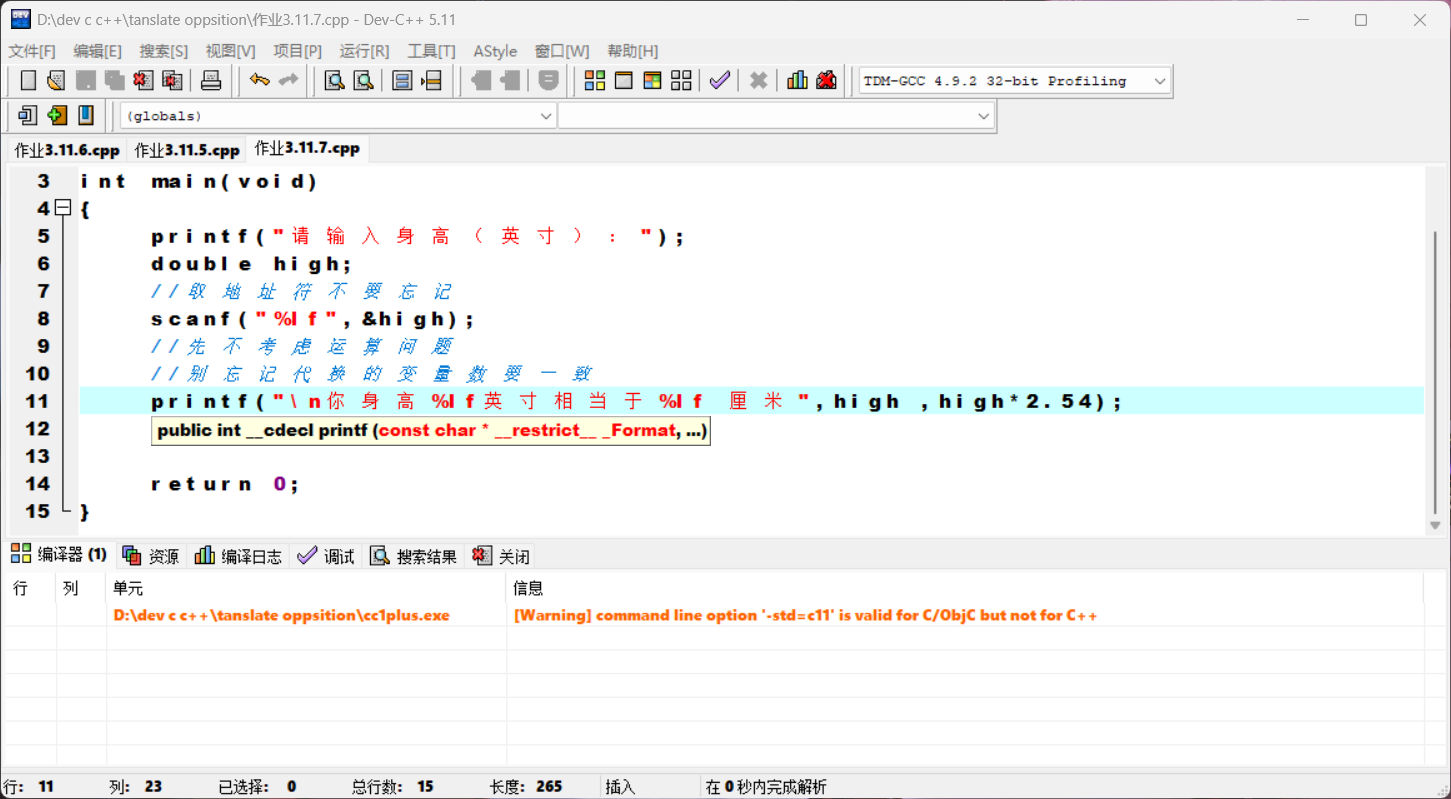Open the AStyle menu

point(495,51)
